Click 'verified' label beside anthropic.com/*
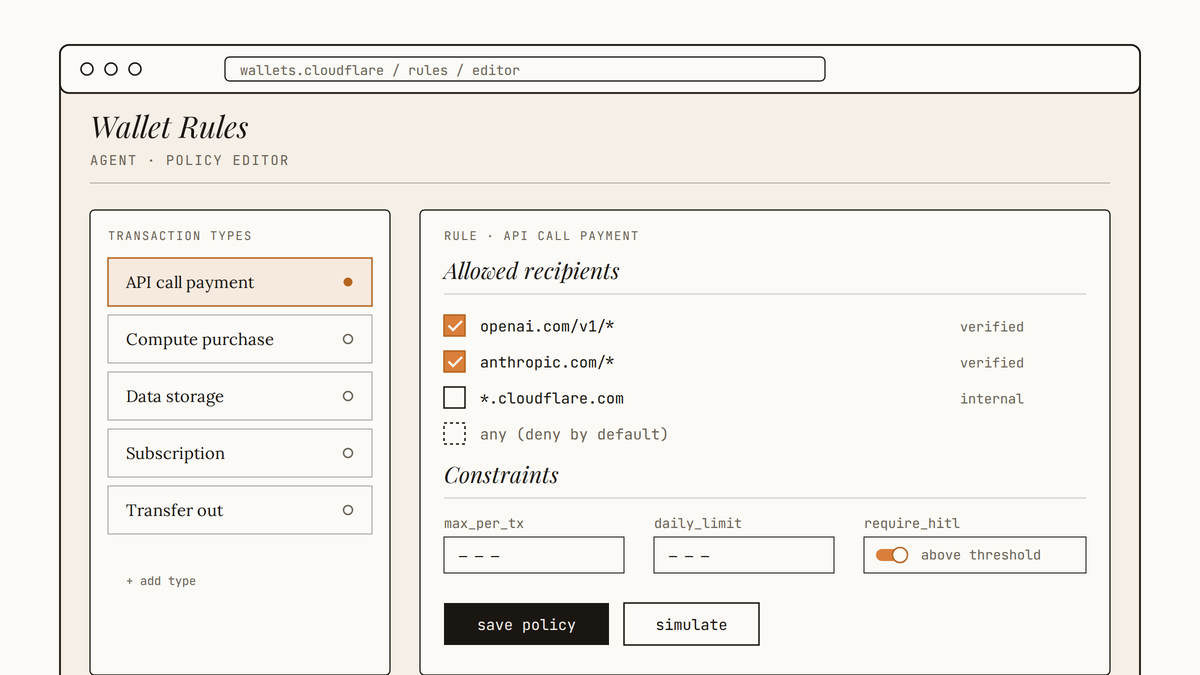Image resolution: width=1200 pixels, height=675 pixels. [992, 363]
